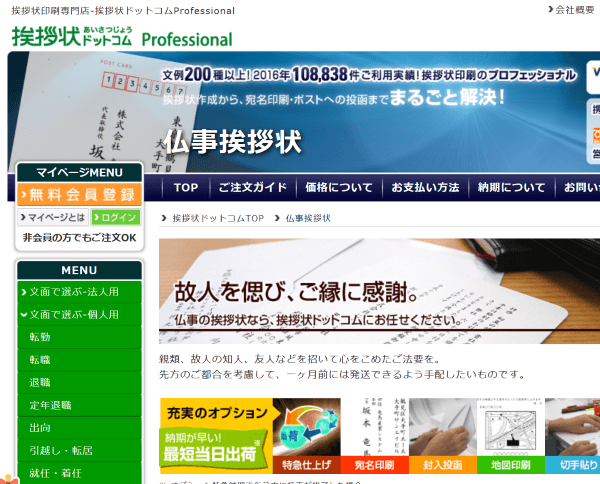Image resolution: width=600 pixels, height=484 pixels.
Task: Click the 故人を偲び、ご縁に感謝 hero image
Action: 379,291
